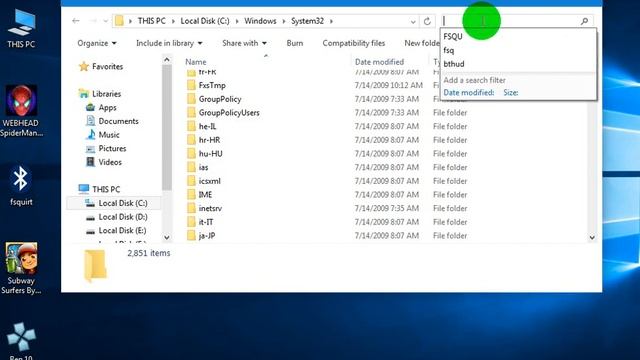Click the Refresh button beside address bar

pyautogui.click(x=427, y=21)
